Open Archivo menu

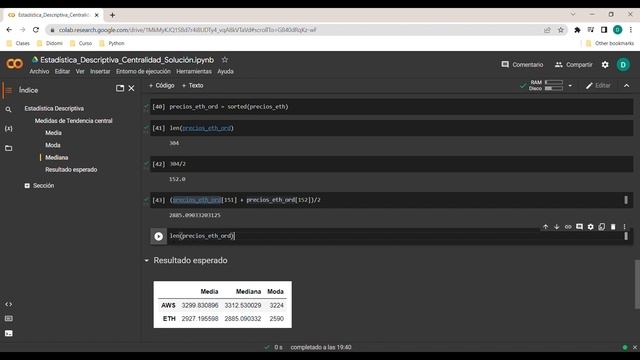pyautogui.click(x=39, y=71)
